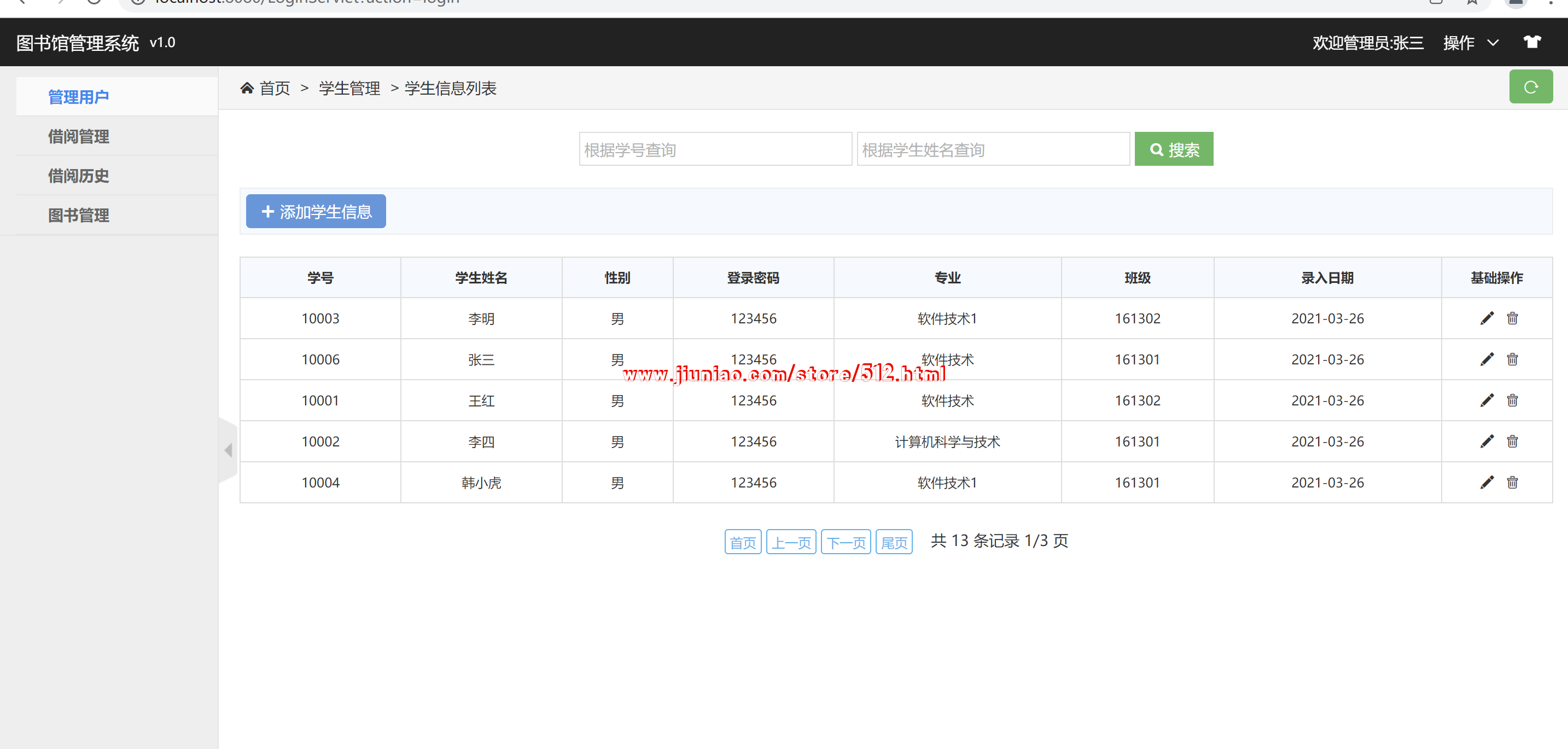Click 添加学生信息 button

tap(316, 211)
